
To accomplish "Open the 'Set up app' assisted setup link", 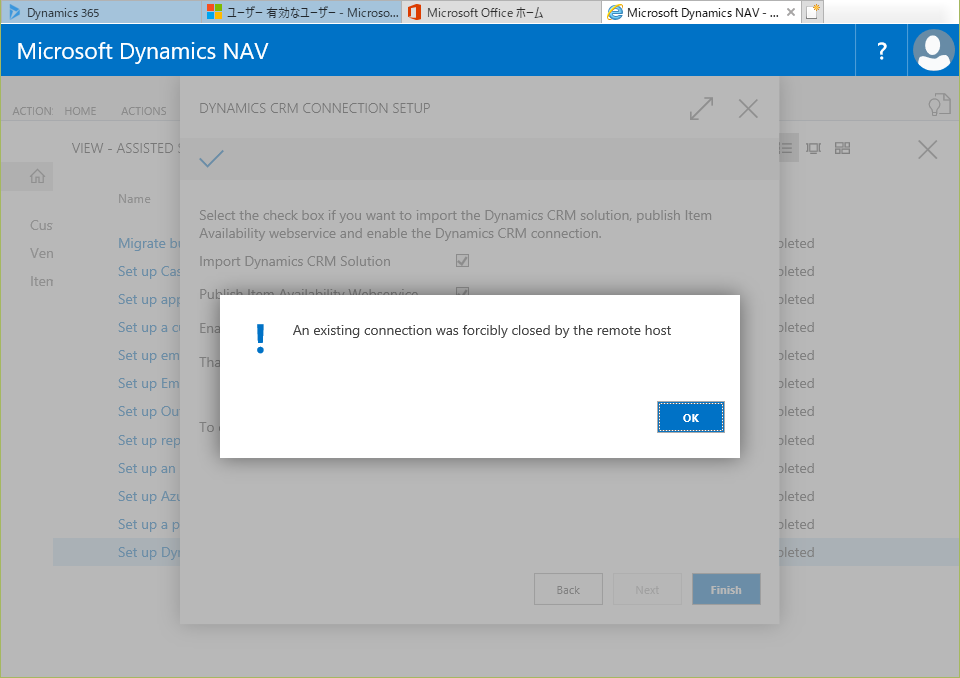I will pyautogui.click(x=149, y=299).
